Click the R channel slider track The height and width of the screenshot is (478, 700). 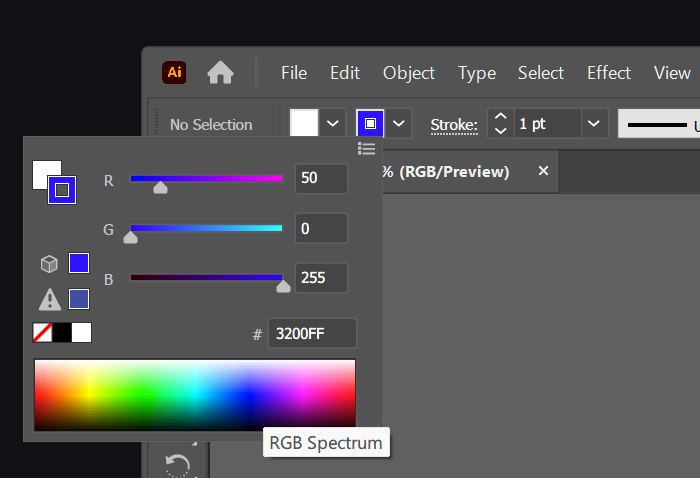[206, 179]
